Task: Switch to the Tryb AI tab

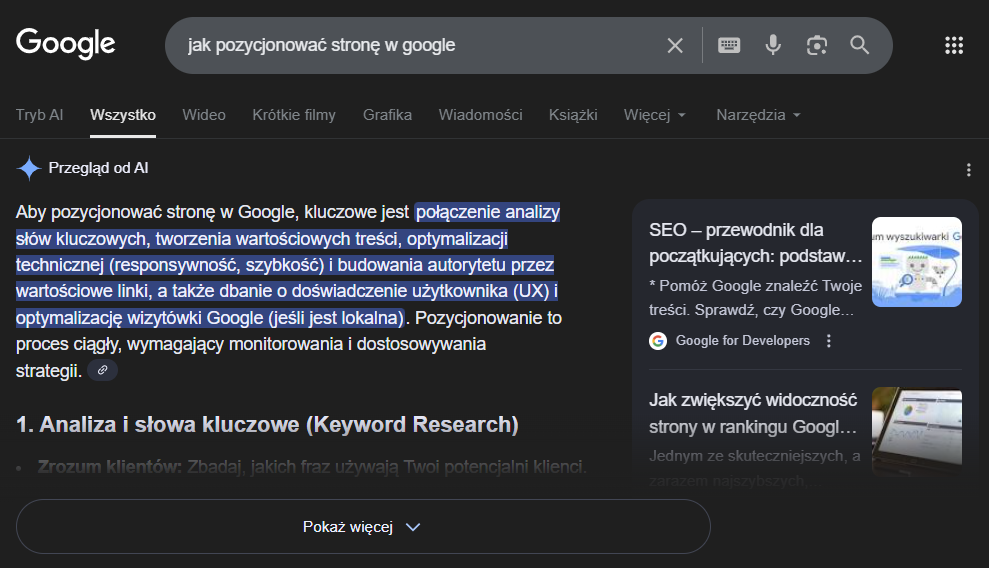Action: [x=39, y=115]
